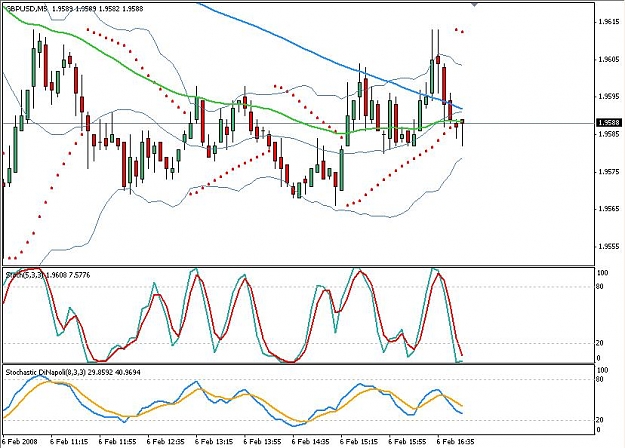Click the 6 Feb 2008 date label

click(x=20, y=442)
